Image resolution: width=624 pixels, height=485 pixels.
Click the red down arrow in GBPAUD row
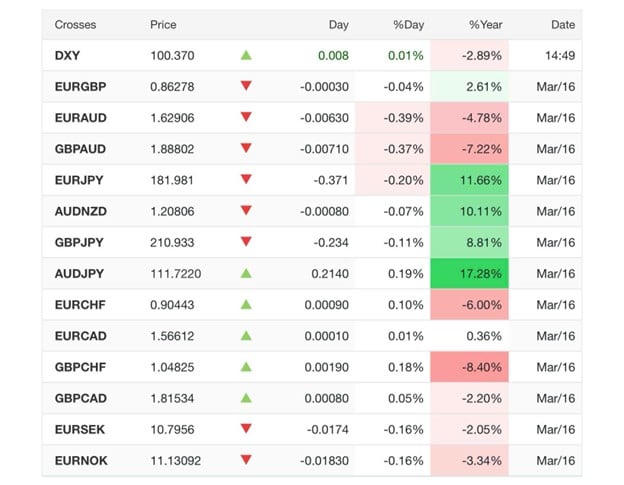pyautogui.click(x=246, y=148)
